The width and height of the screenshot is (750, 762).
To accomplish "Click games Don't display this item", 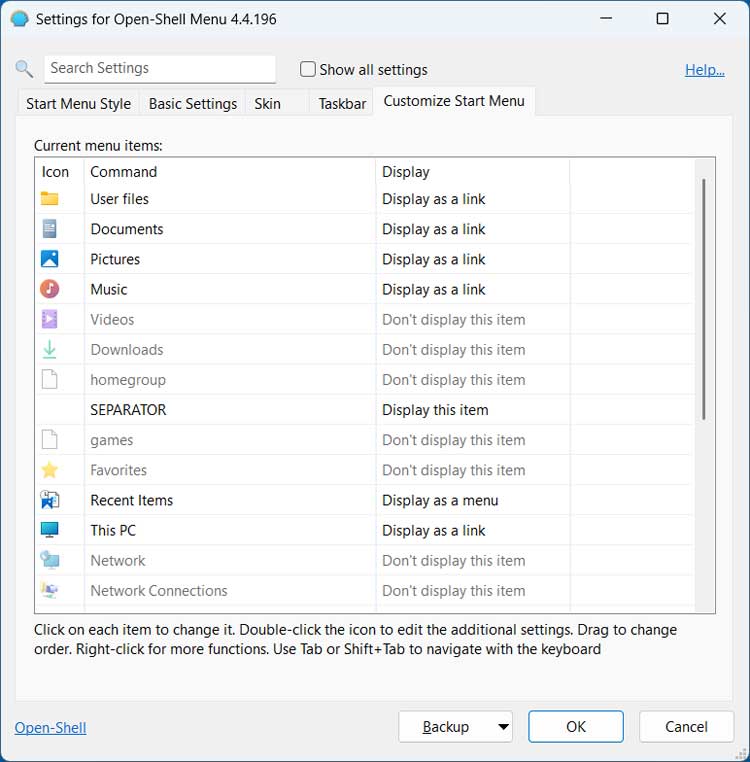I will 453,440.
